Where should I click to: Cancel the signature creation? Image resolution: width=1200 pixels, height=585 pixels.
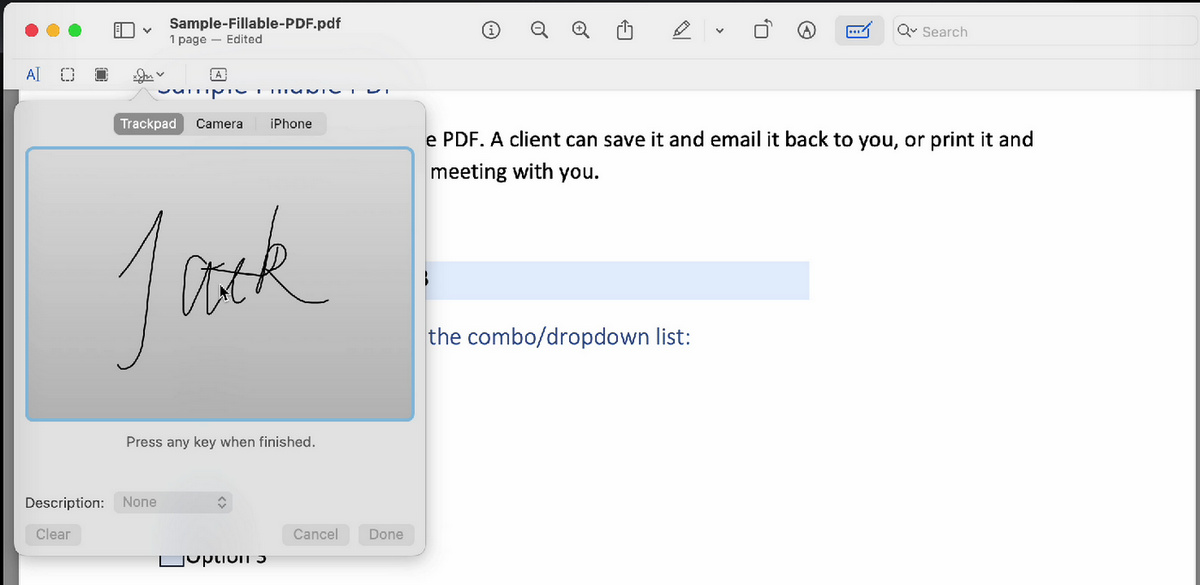pyautogui.click(x=316, y=534)
